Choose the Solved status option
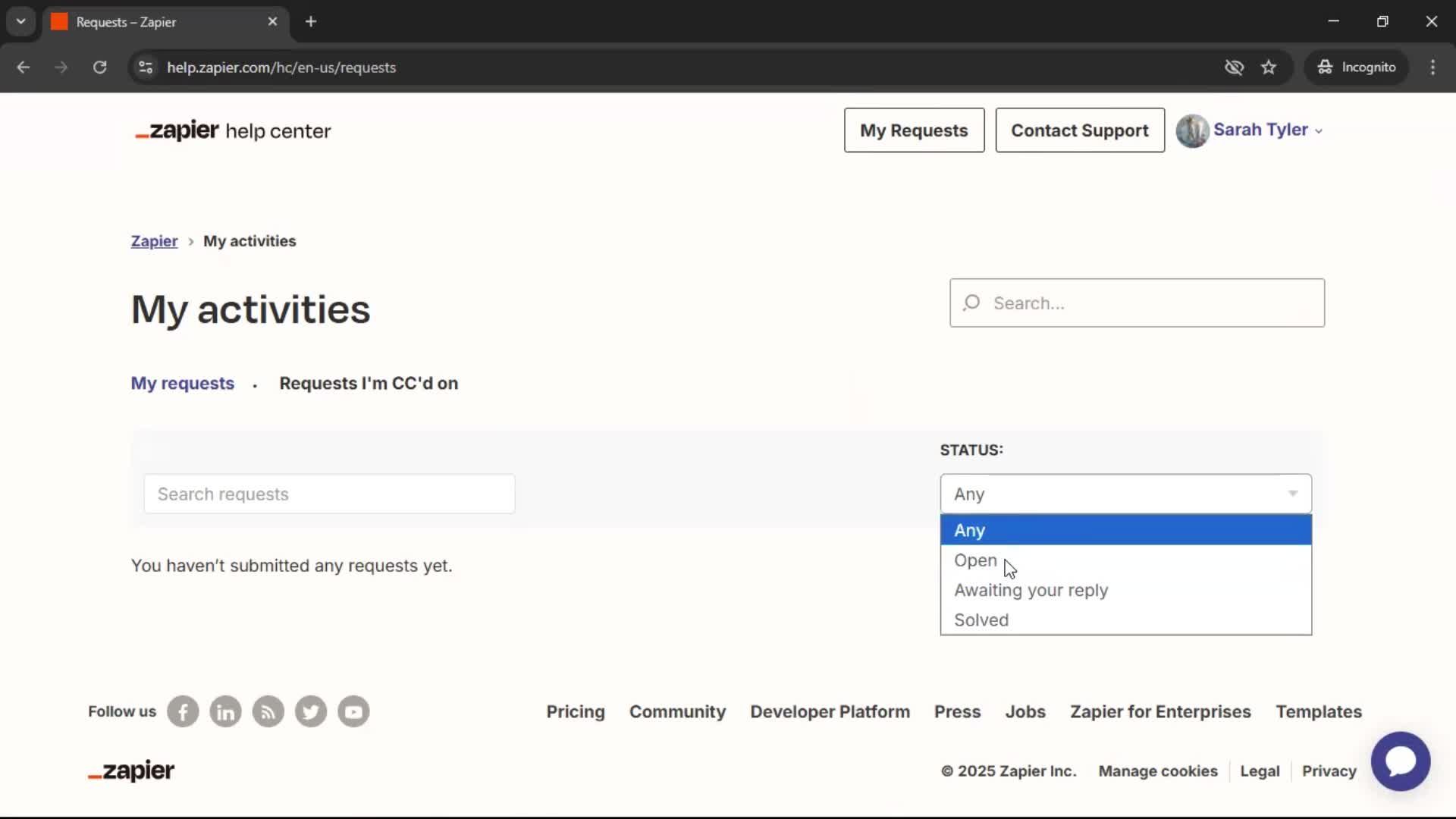This screenshot has height=819, width=1456. tap(1126, 620)
